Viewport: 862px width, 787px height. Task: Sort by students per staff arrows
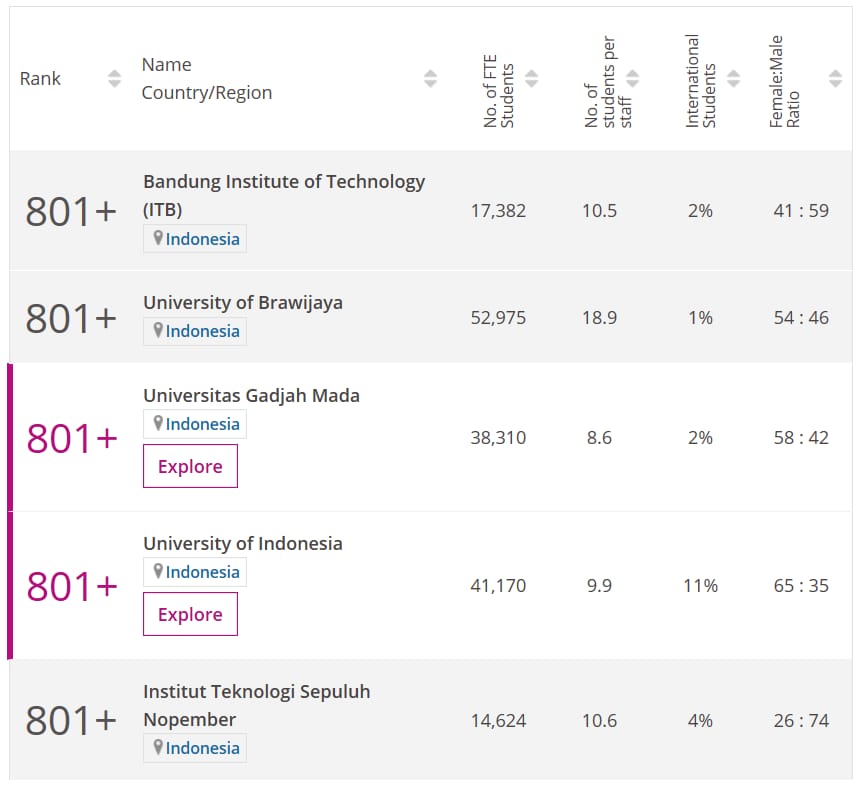pyautogui.click(x=632, y=78)
